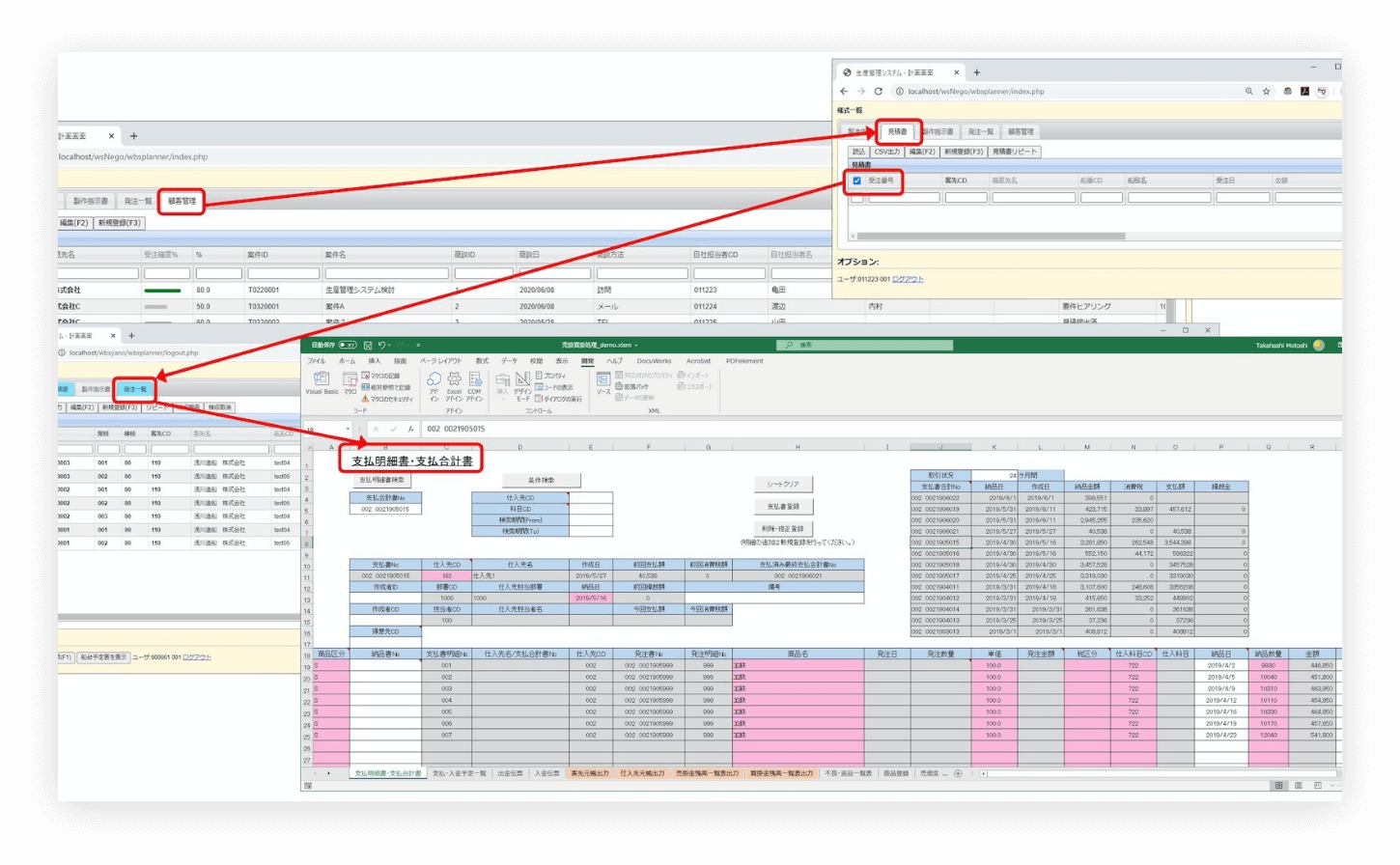
Task: Click the 支払書登録 button
Action: coord(783,506)
